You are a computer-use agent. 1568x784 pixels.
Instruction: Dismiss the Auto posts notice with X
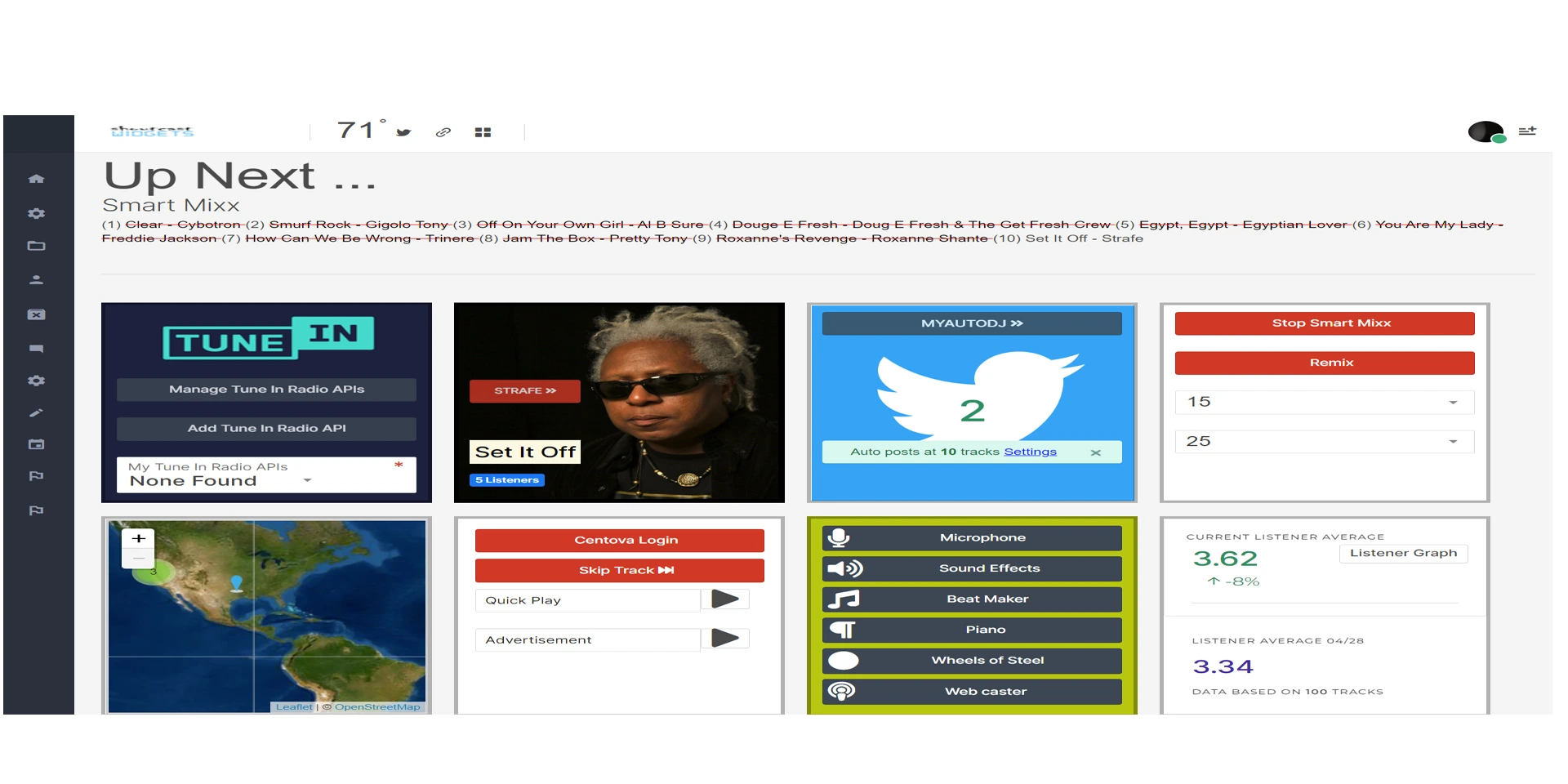[x=1096, y=452]
